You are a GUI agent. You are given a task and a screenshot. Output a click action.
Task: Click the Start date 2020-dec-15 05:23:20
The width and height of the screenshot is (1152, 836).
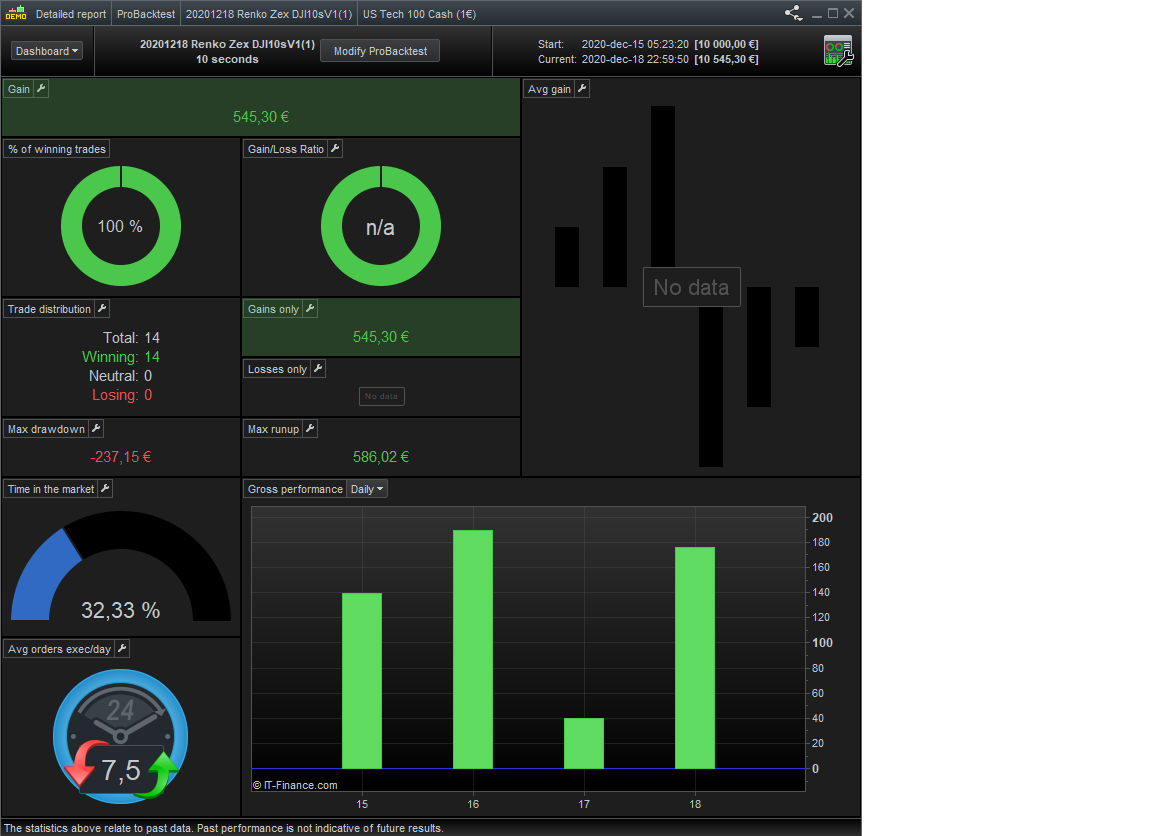pyautogui.click(x=635, y=44)
